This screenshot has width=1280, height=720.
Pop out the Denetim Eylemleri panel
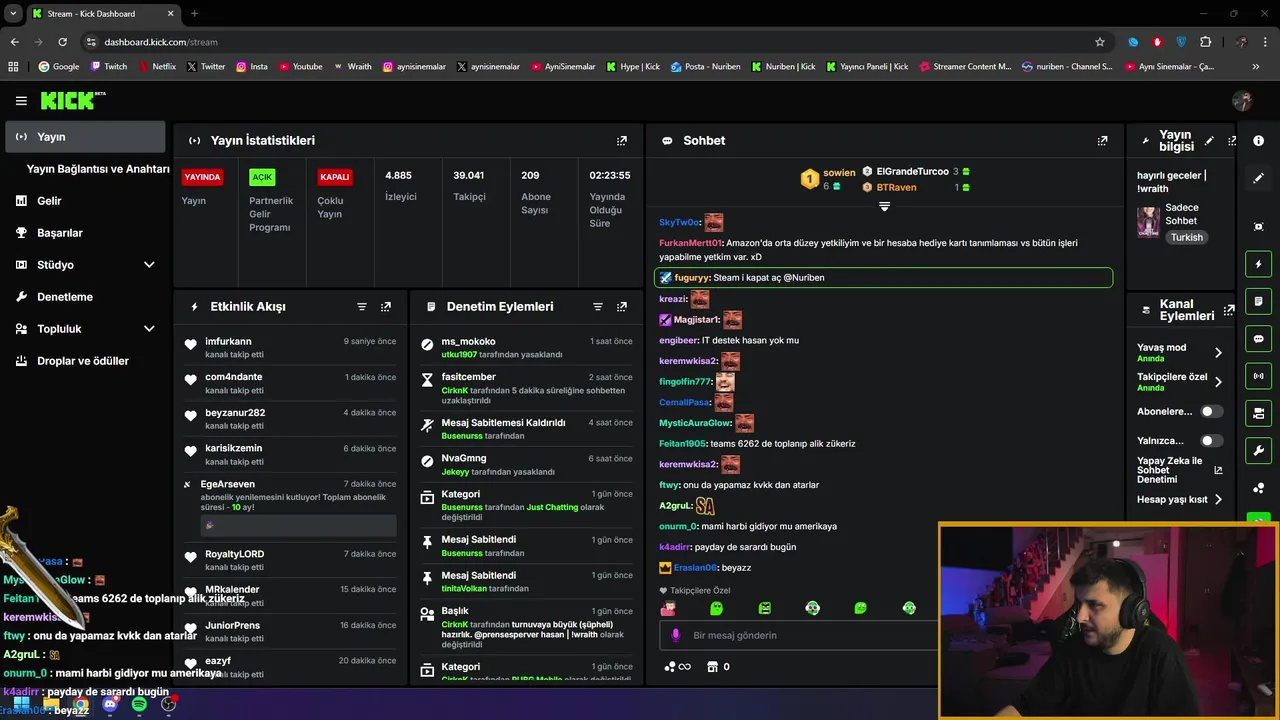622,307
